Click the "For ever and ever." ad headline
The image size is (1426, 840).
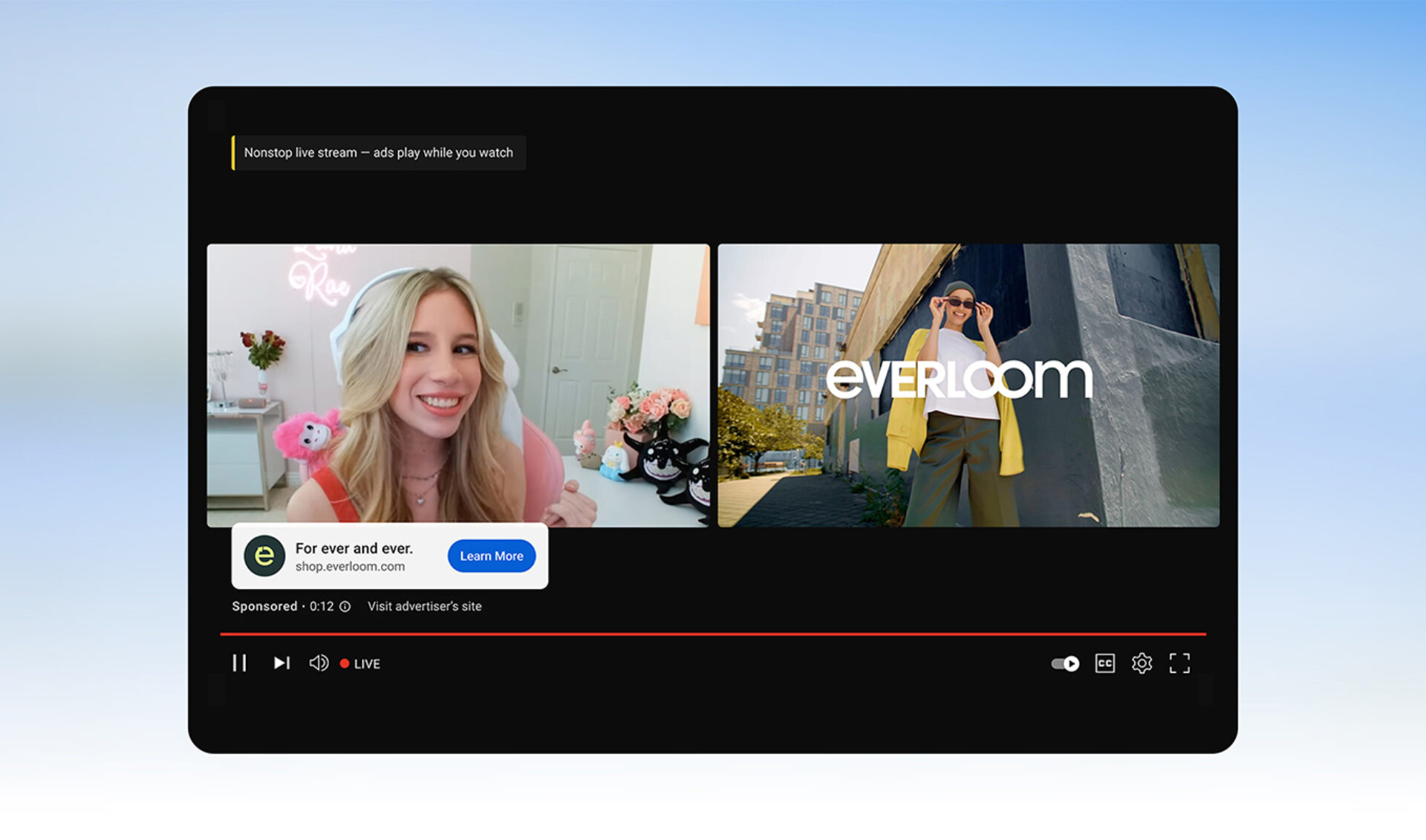click(x=354, y=548)
